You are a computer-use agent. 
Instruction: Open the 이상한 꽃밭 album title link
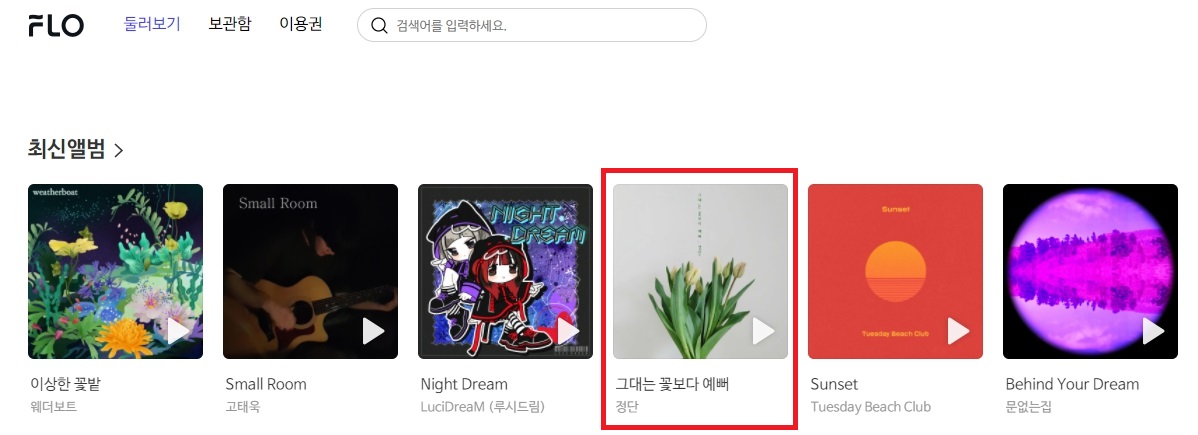pyautogui.click(x=66, y=384)
